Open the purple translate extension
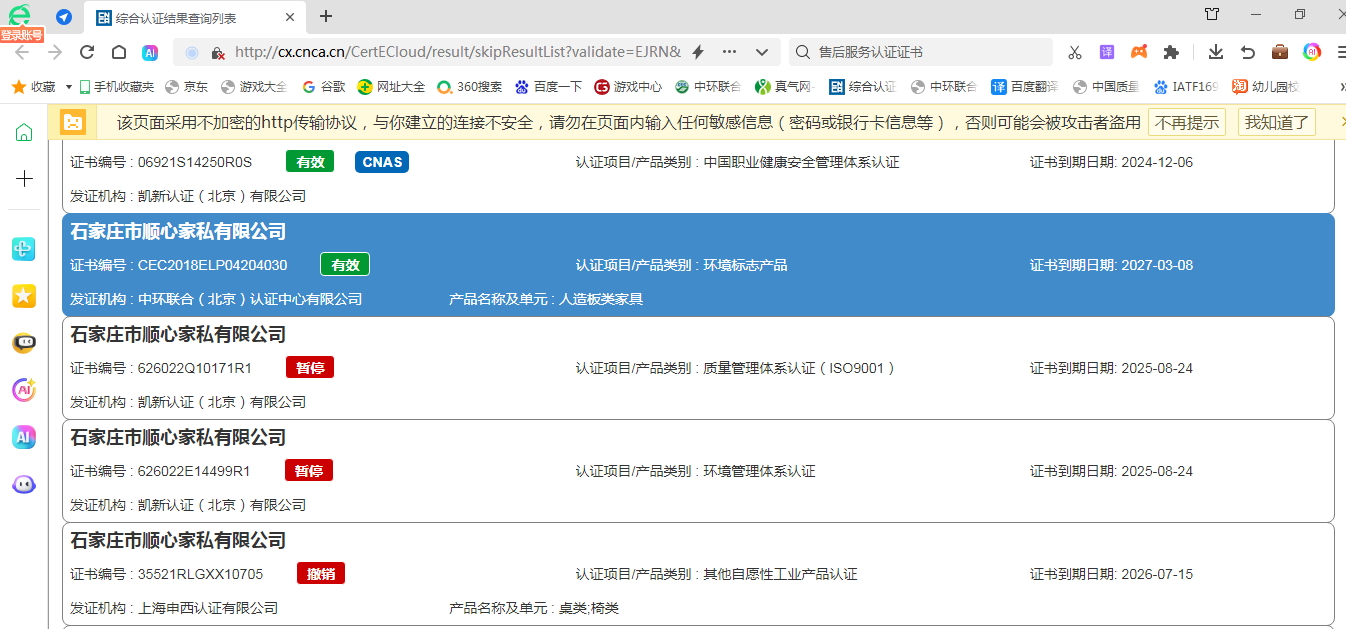This screenshot has height=629, width=1346. pyautogui.click(x=1107, y=52)
